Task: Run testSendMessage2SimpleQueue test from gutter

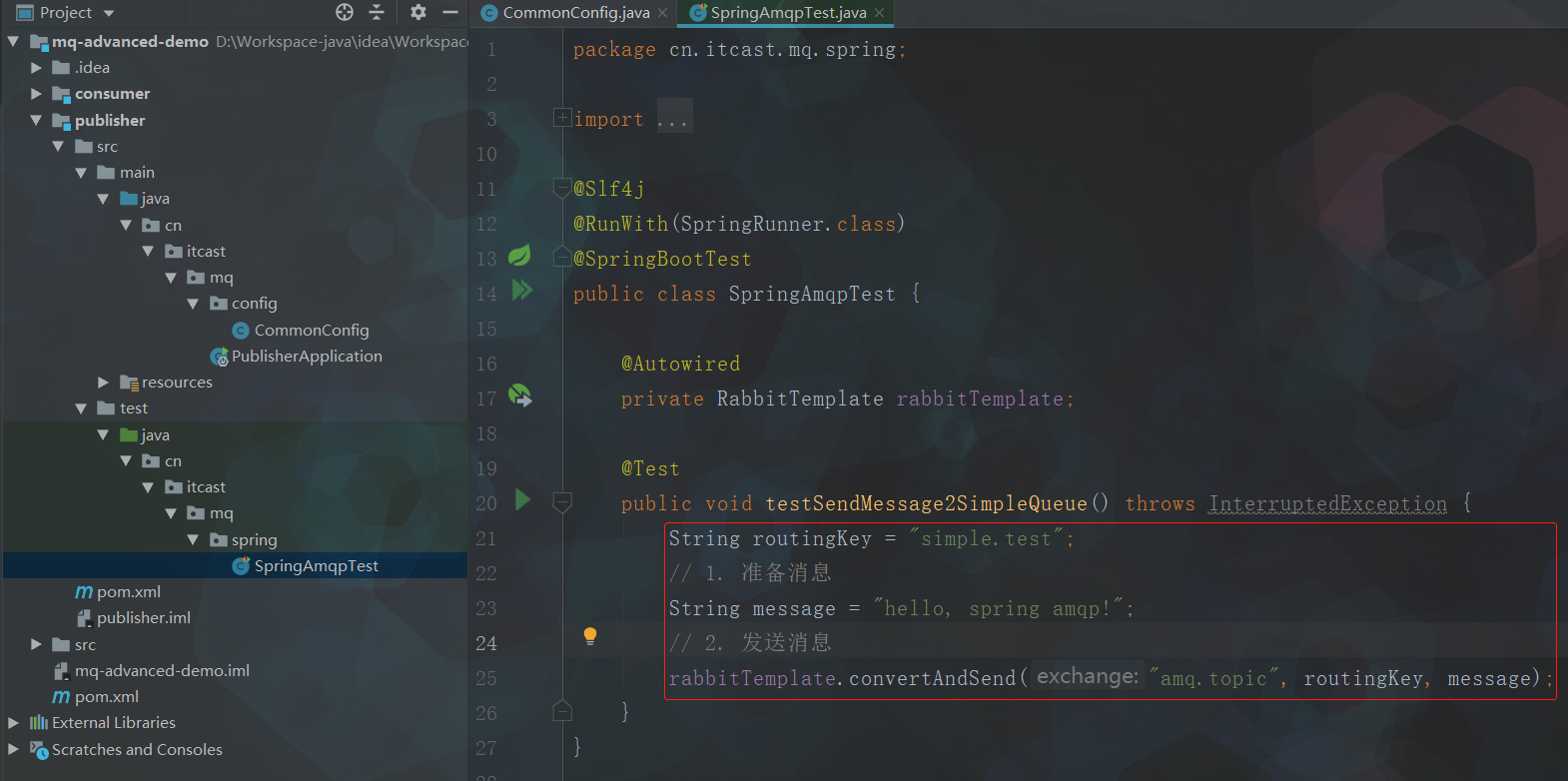Action: tap(522, 499)
